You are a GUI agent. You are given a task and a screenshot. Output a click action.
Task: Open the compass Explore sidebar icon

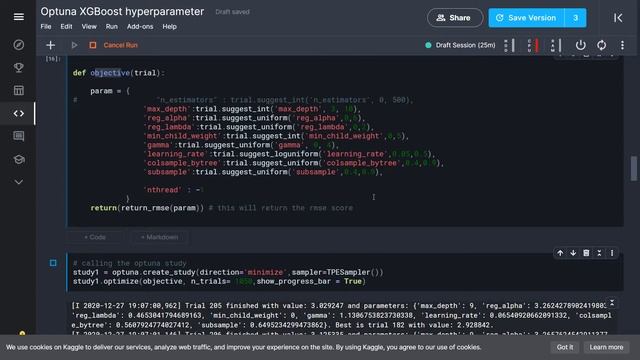tap(18, 45)
